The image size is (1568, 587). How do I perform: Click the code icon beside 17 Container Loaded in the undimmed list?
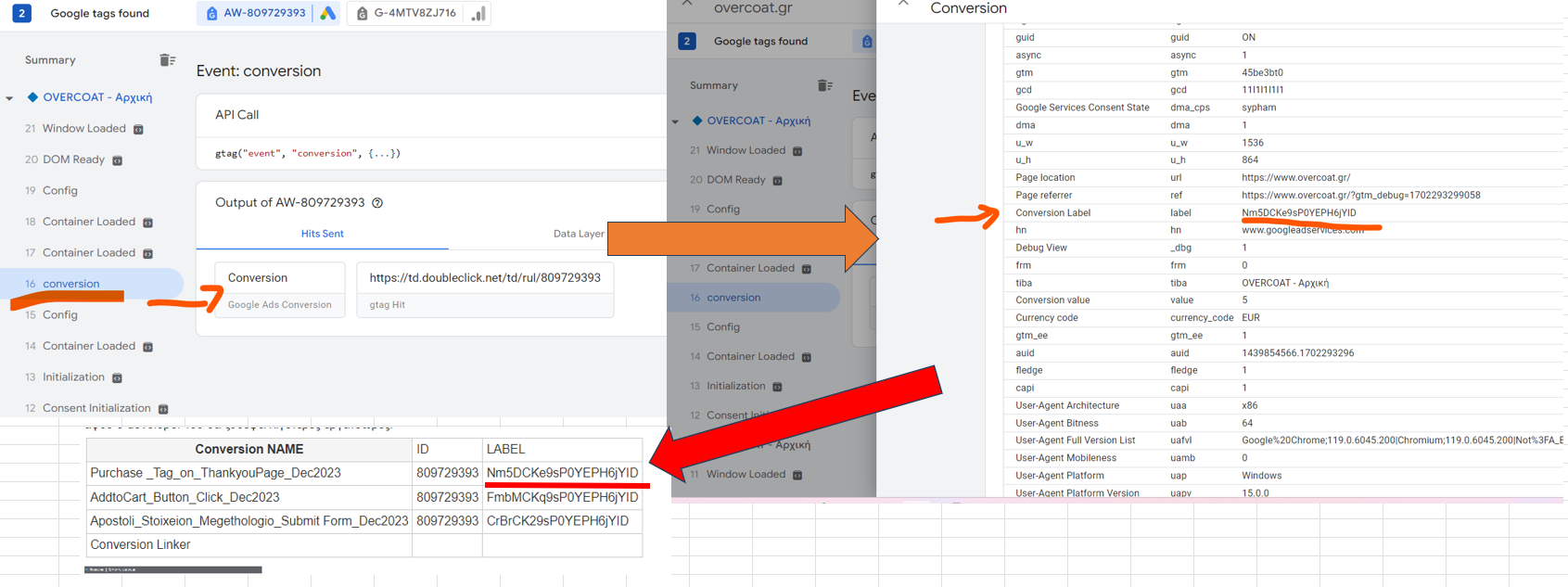coord(148,253)
